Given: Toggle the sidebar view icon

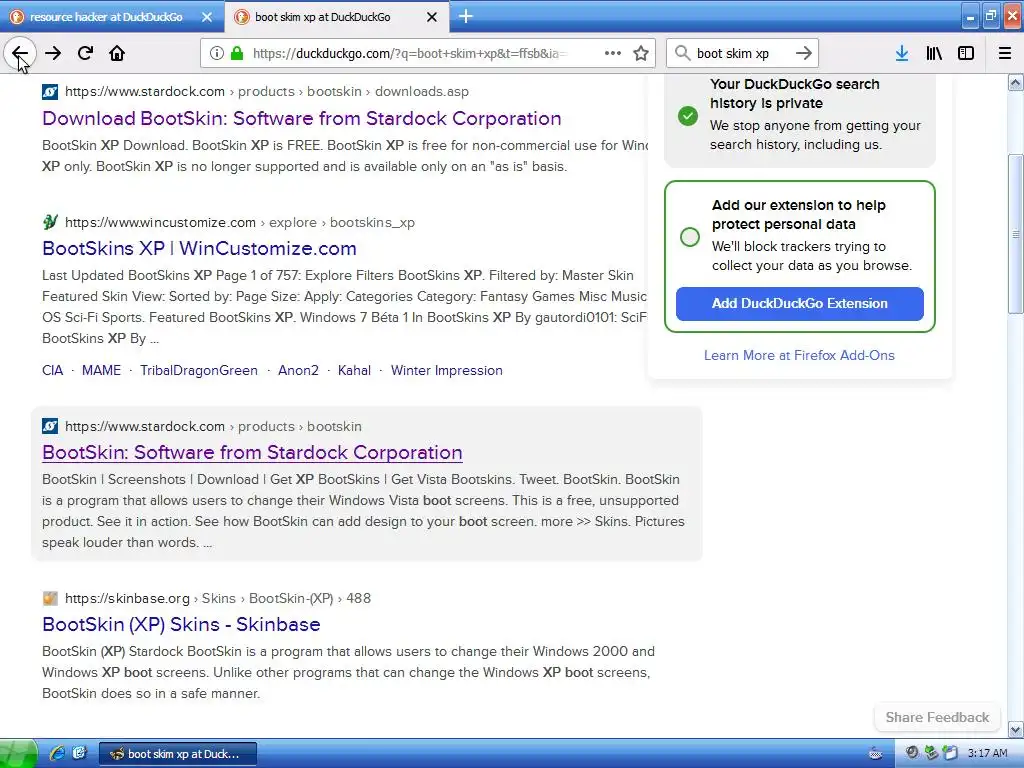Looking at the screenshot, I should [x=966, y=53].
